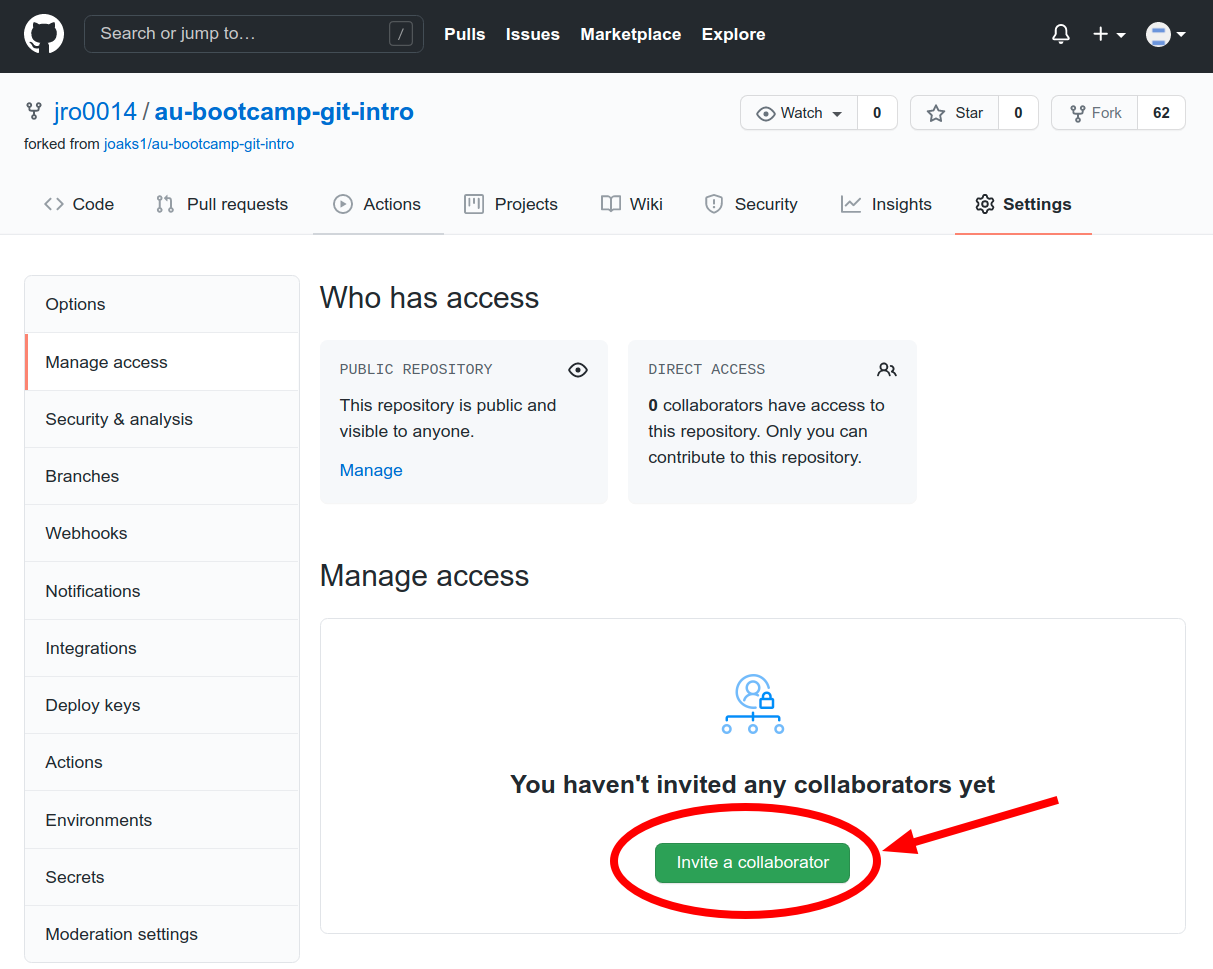Click the Star count 0
This screenshot has width=1213, height=969.
(x=1018, y=113)
